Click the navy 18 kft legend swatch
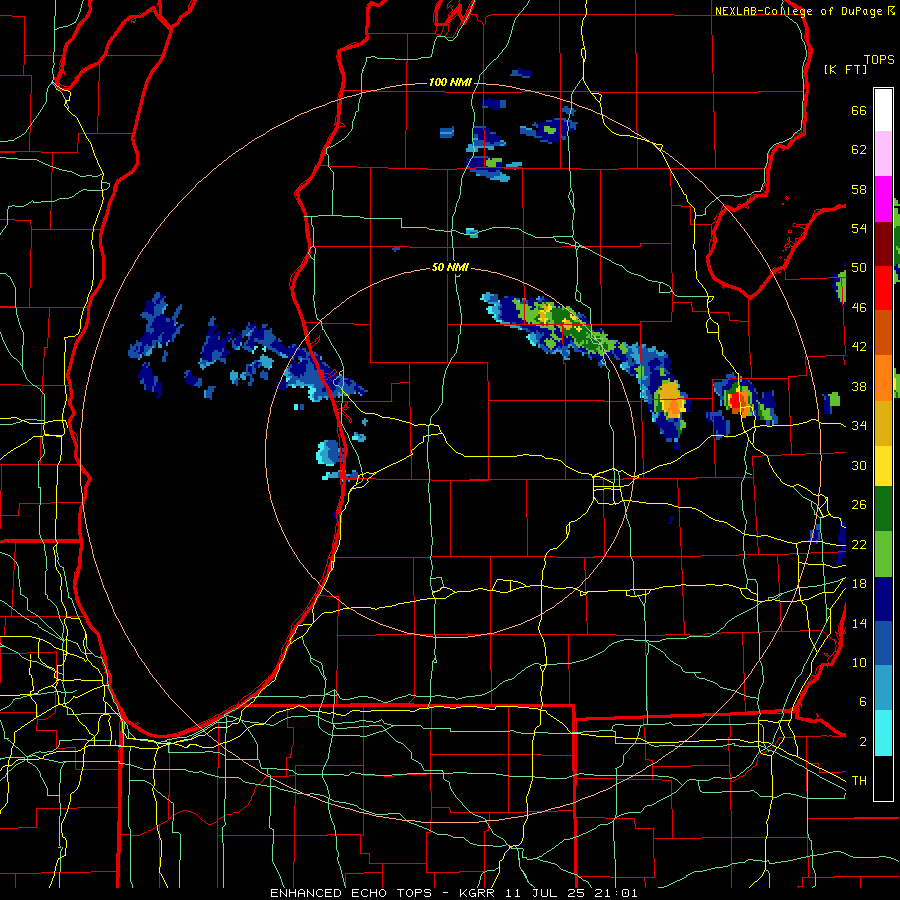This screenshot has height=900, width=900. coord(883,599)
